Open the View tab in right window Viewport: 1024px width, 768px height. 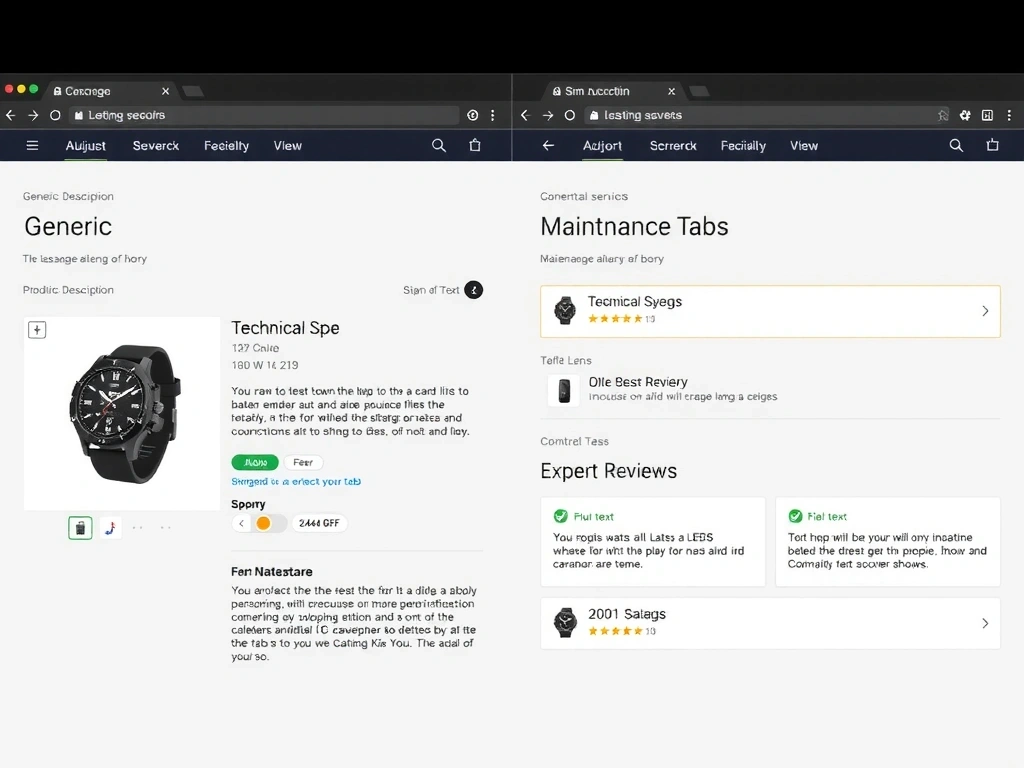point(804,146)
